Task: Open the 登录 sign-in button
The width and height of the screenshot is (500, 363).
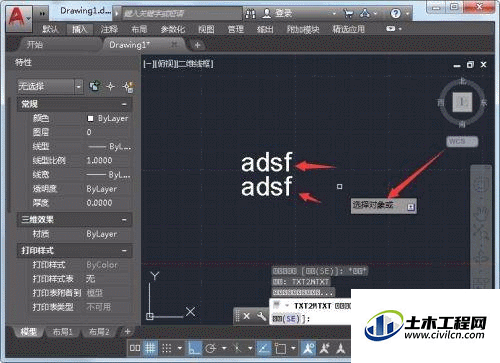Action: tap(277, 14)
